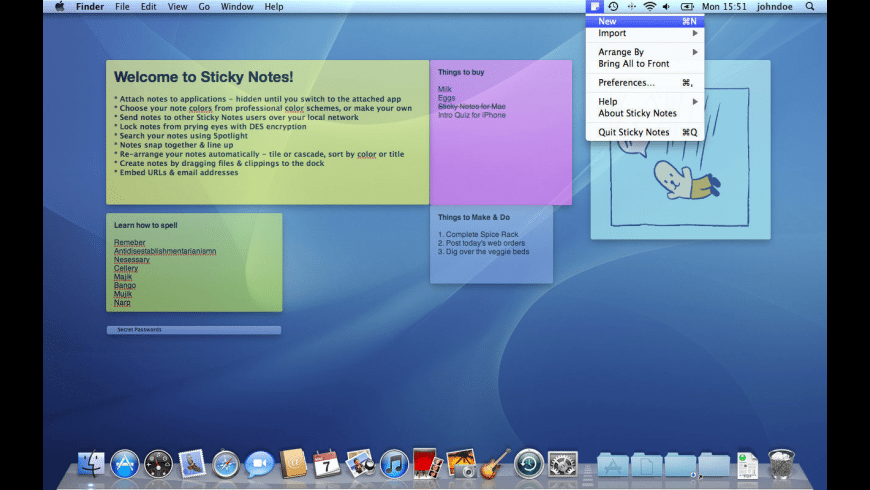
Task: Launch Safari from the Dock
Action: coord(226,463)
